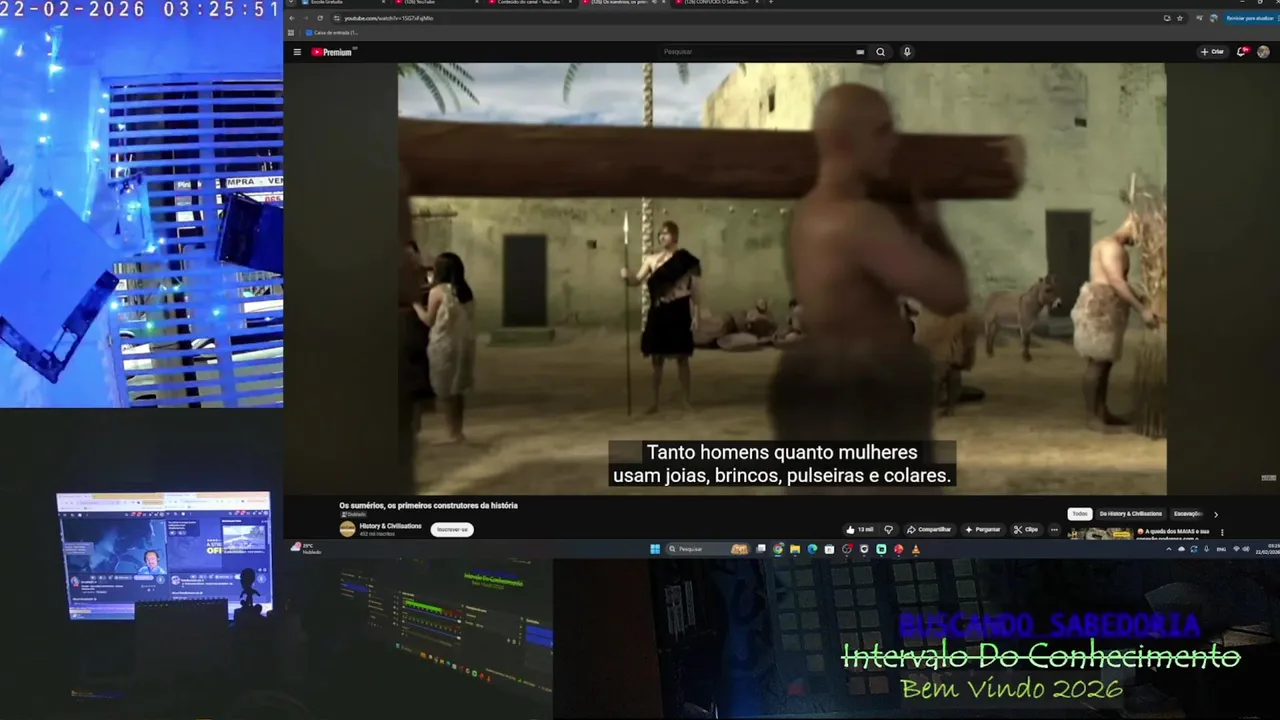Click the taskbar Pesquisar search box

click(708, 549)
